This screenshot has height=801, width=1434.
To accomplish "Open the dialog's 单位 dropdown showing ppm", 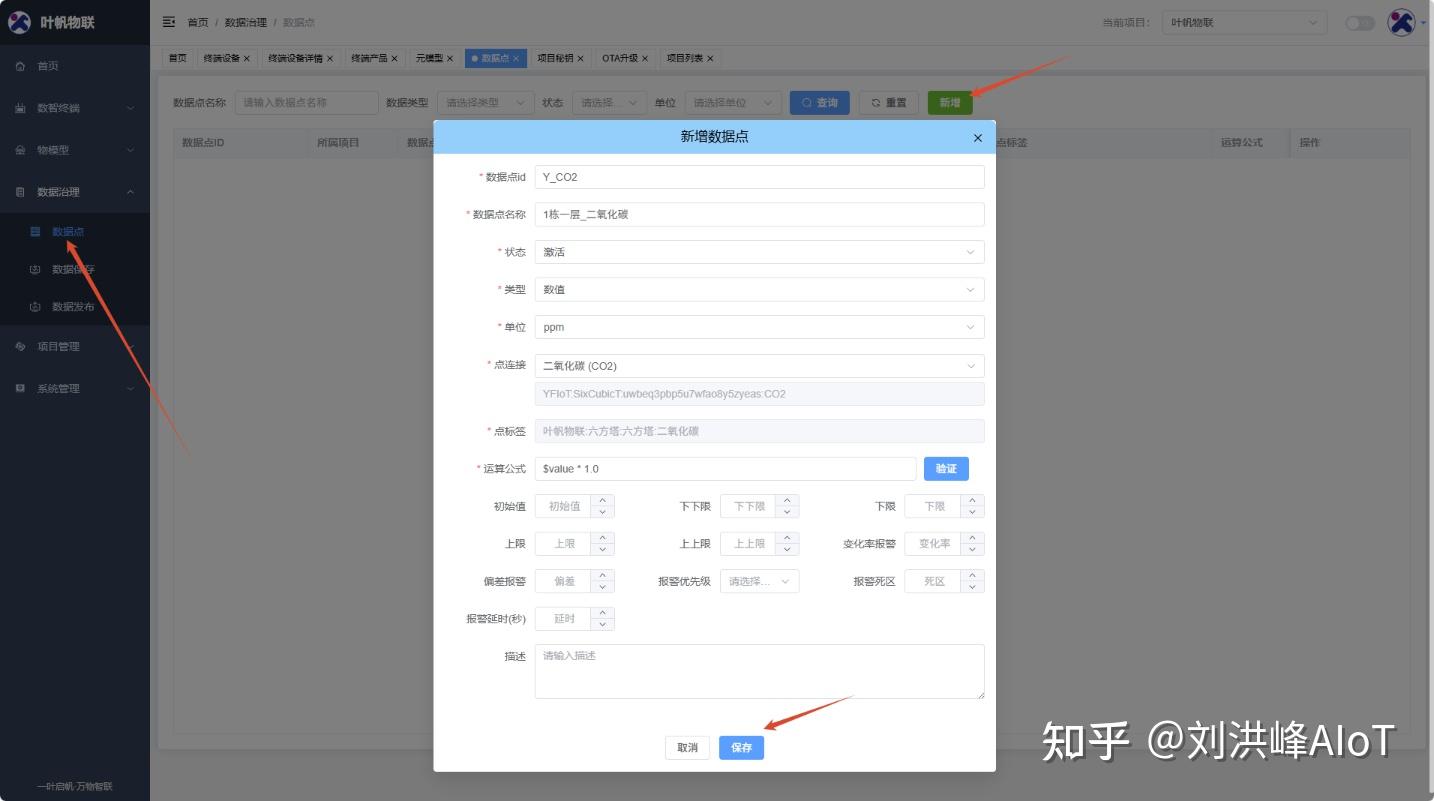I will (x=759, y=327).
